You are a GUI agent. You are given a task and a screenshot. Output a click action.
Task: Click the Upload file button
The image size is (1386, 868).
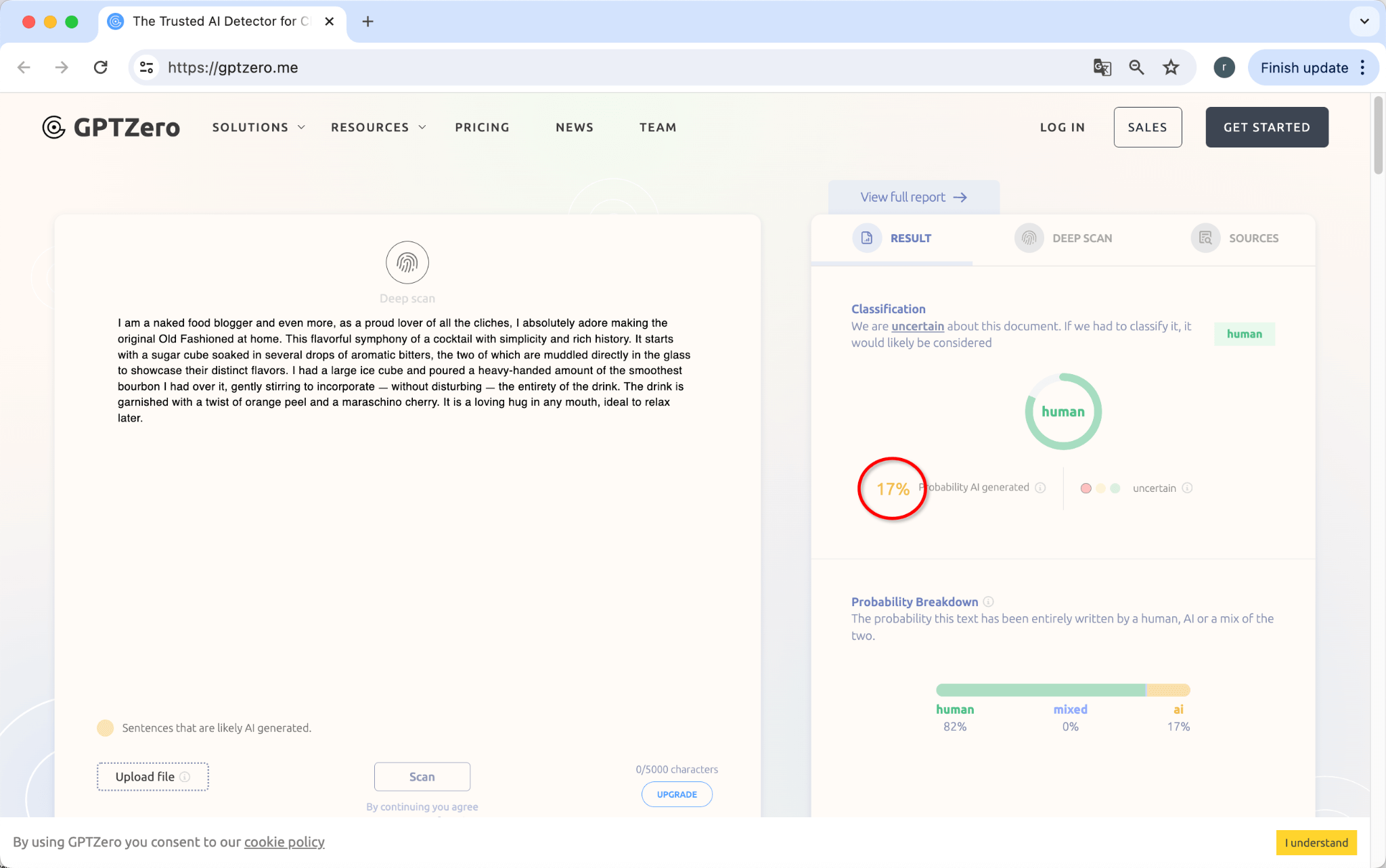[152, 777]
